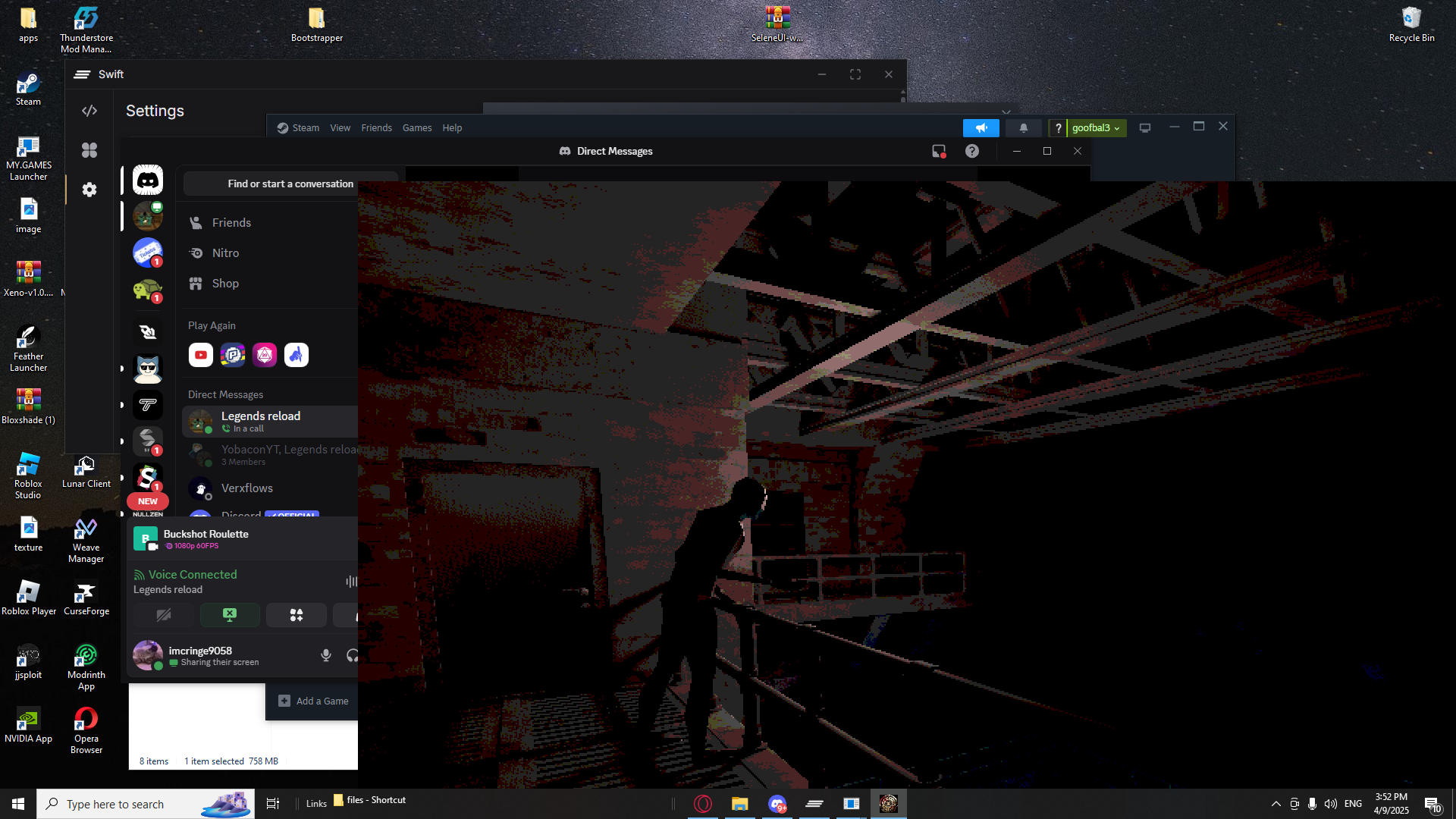This screenshot has width=1456, height=819.
Task: Launch the purple dice activity under Play Again
Action: click(265, 355)
